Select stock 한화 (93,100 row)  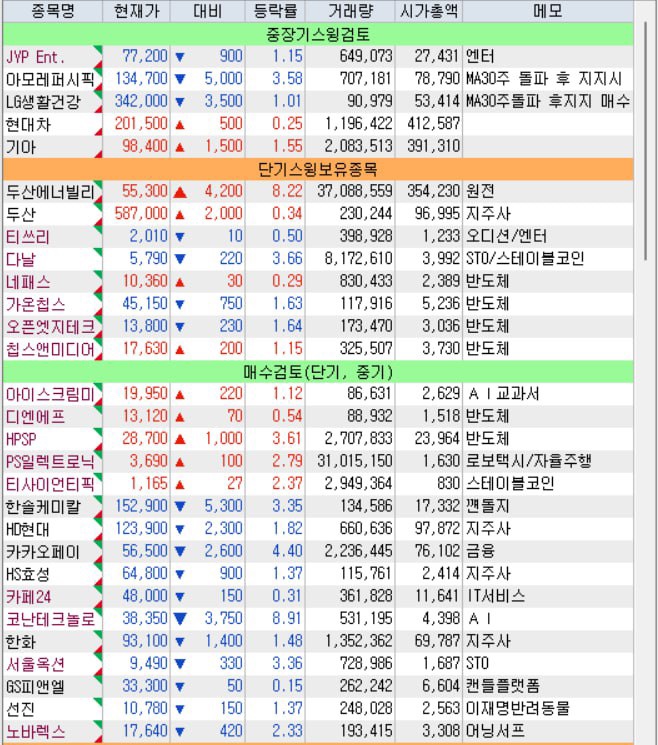(52, 641)
